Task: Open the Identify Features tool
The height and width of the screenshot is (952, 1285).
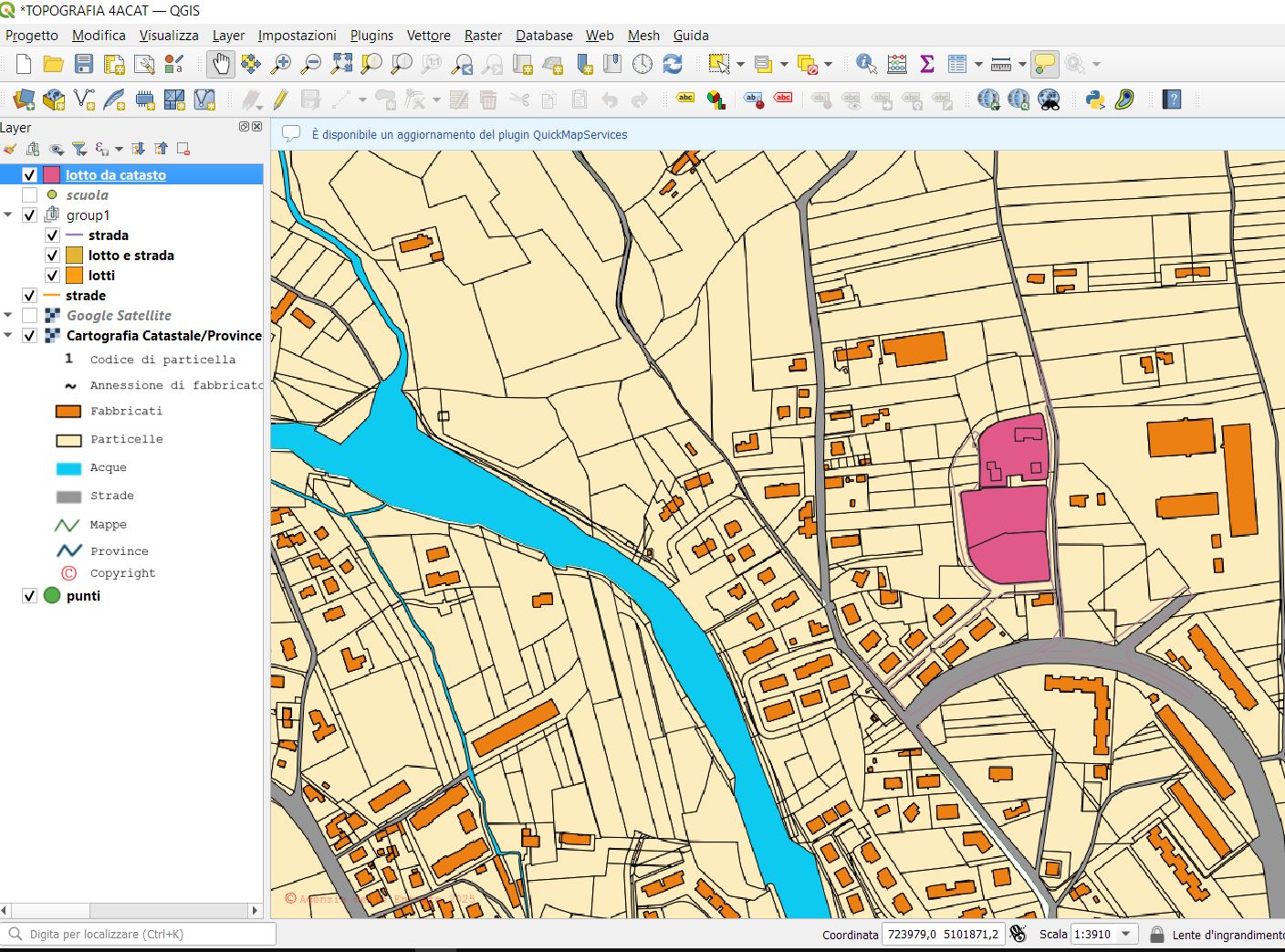Action: 864,65
